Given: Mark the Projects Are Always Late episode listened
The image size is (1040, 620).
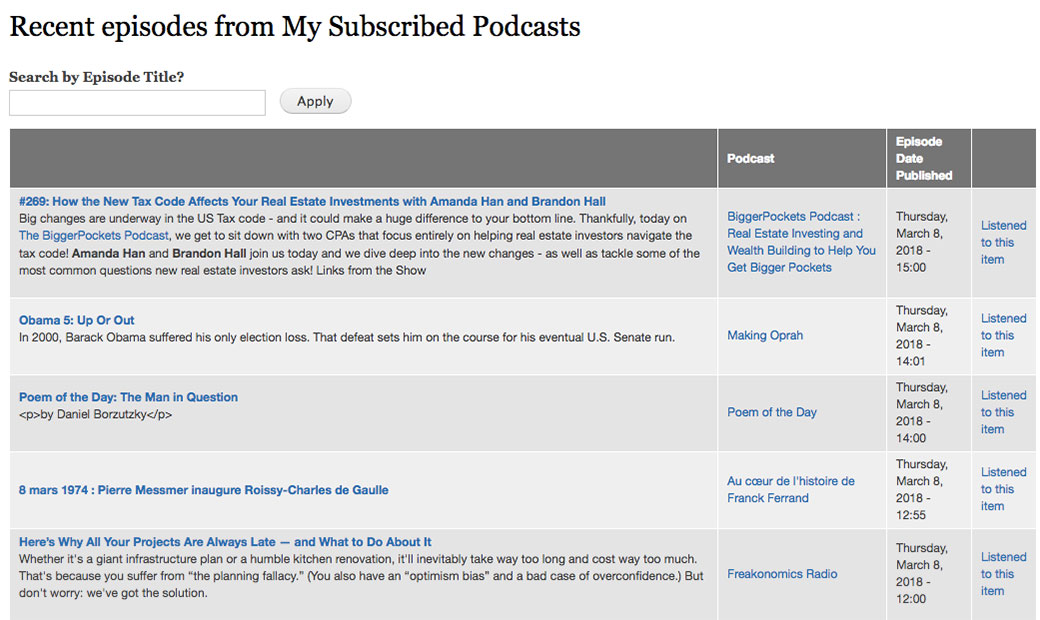Looking at the screenshot, I should click(x=1004, y=574).
